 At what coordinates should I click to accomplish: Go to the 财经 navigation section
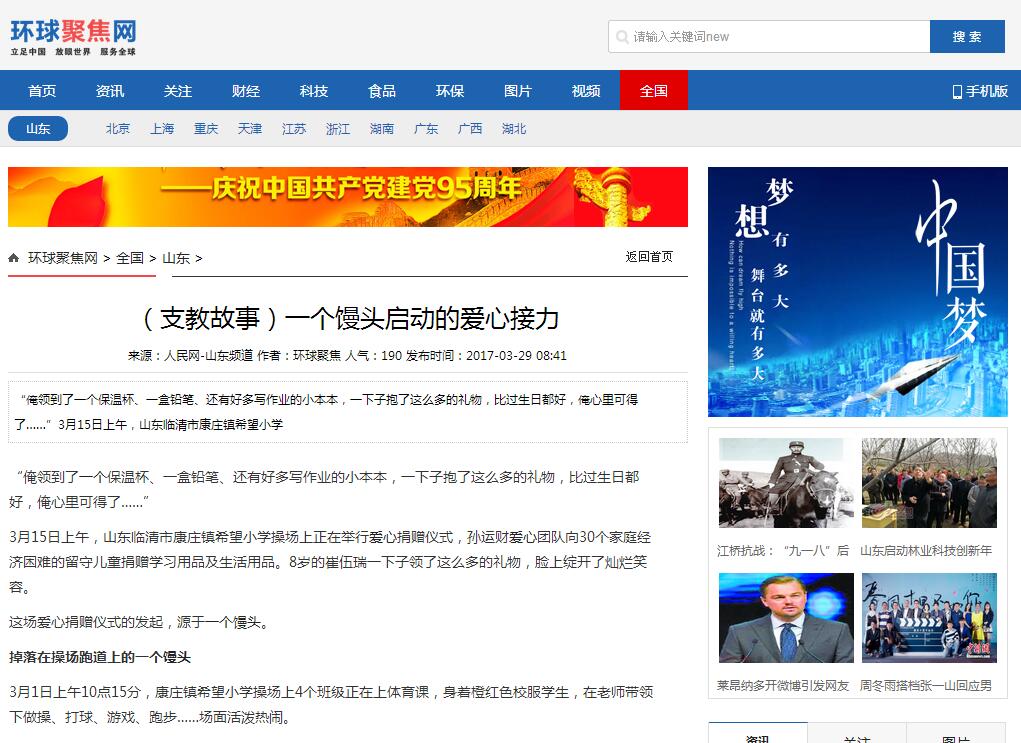pyautogui.click(x=246, y=91)
